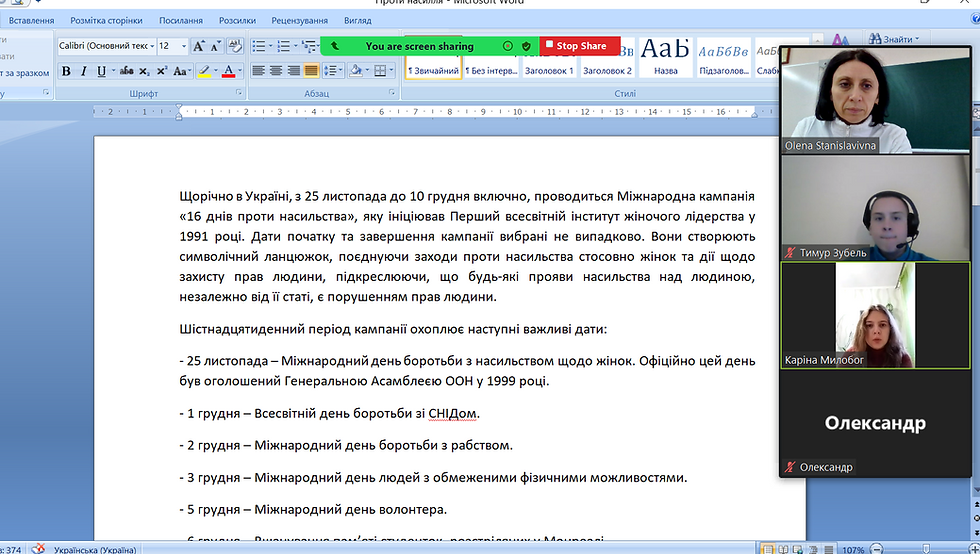Viewport: 980px width, 554px height.
Task: Apply strikethrough formatting
Action: [126, 71]
